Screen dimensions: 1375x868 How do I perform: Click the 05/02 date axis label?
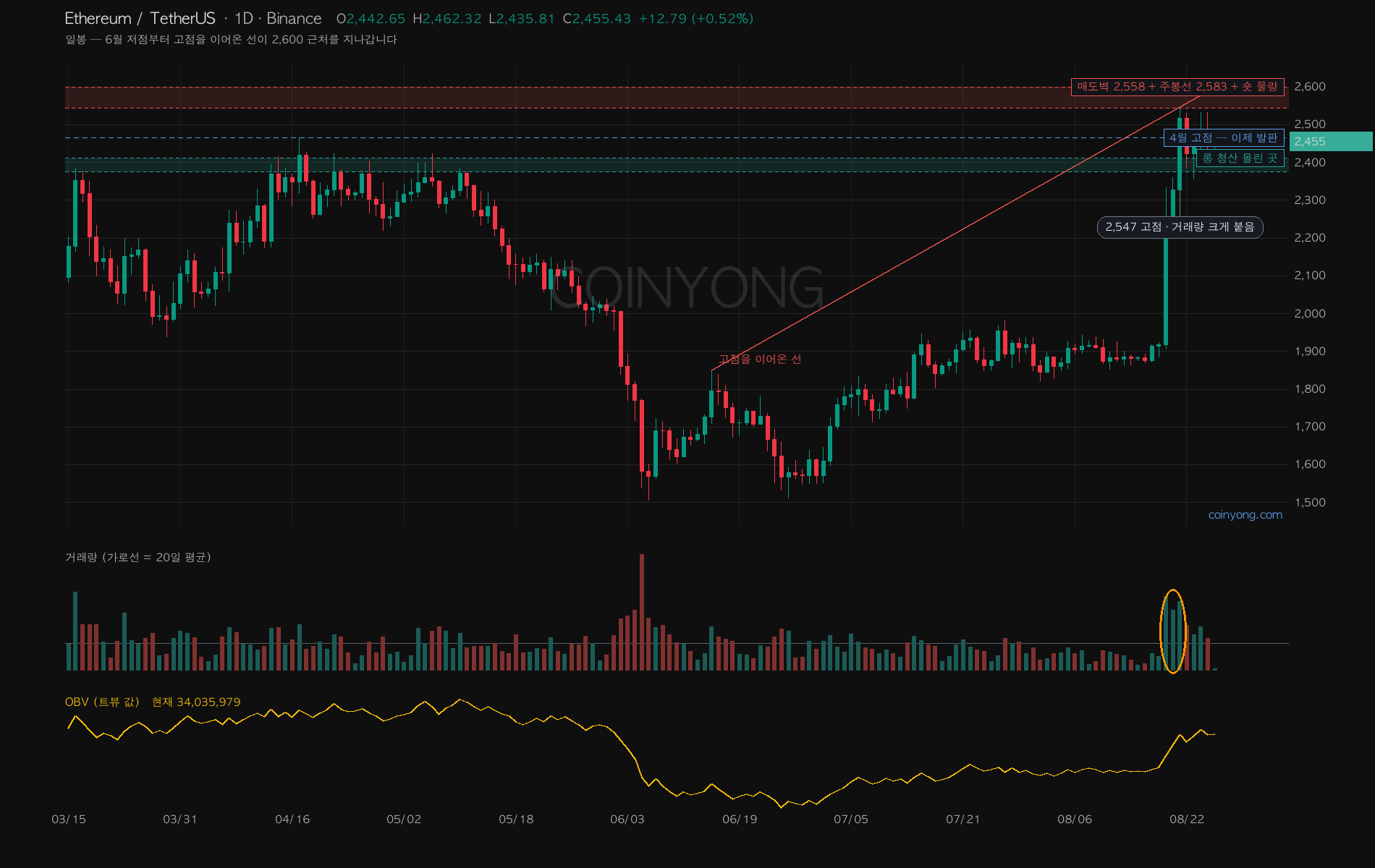point(404,819)
